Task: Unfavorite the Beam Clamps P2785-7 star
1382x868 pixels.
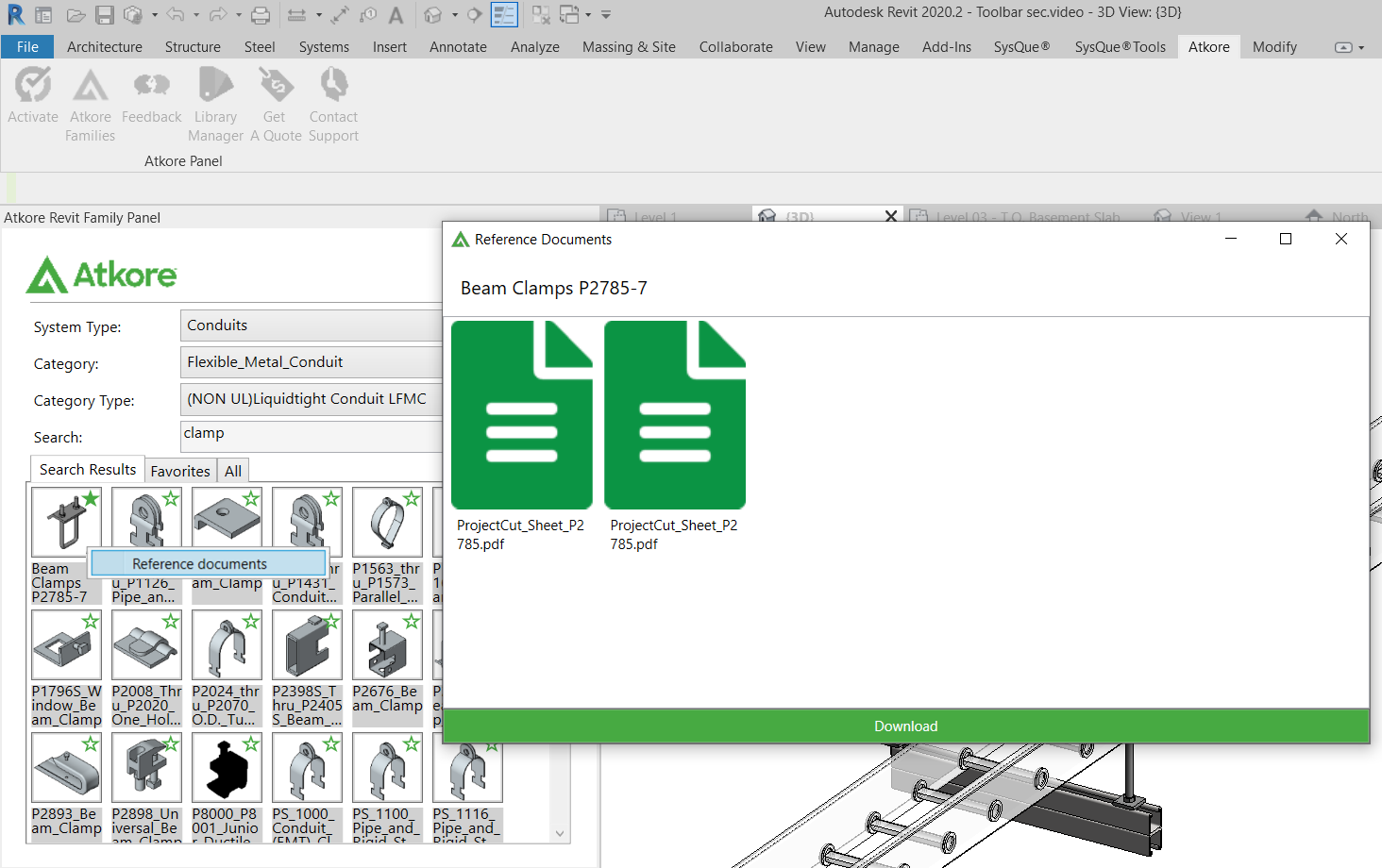Action: pos(91,498)
